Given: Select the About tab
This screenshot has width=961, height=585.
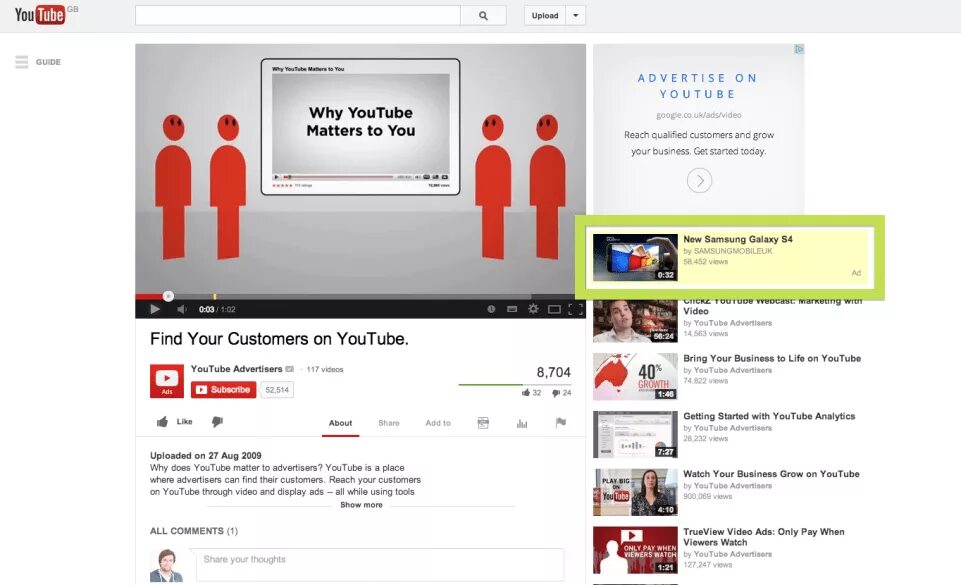Looking at the screenshot, I should click(x=340, y=423).
